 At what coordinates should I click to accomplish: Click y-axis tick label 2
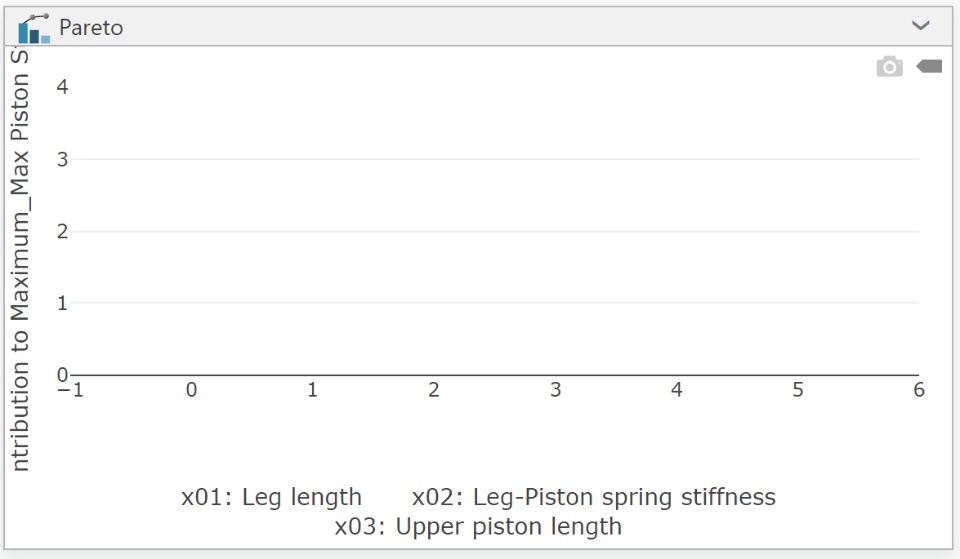pos(62,231)
